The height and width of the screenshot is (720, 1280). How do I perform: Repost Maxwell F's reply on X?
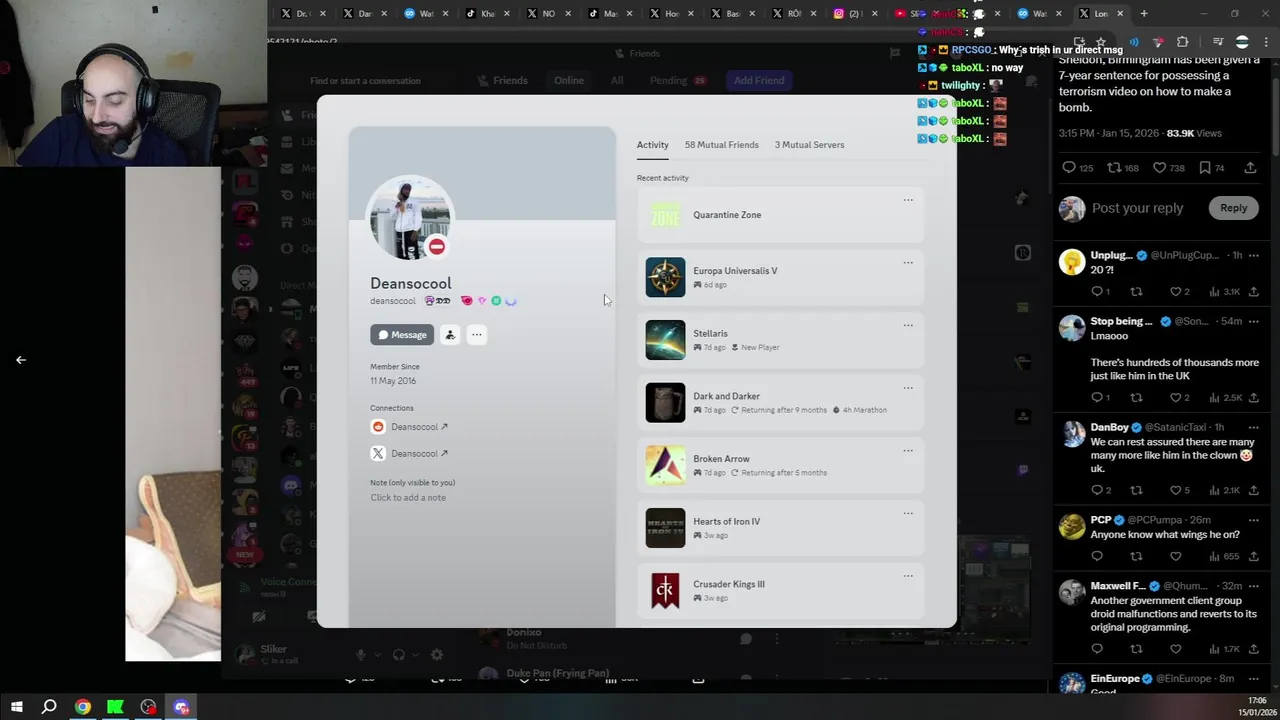click(x=1136, y=650)
